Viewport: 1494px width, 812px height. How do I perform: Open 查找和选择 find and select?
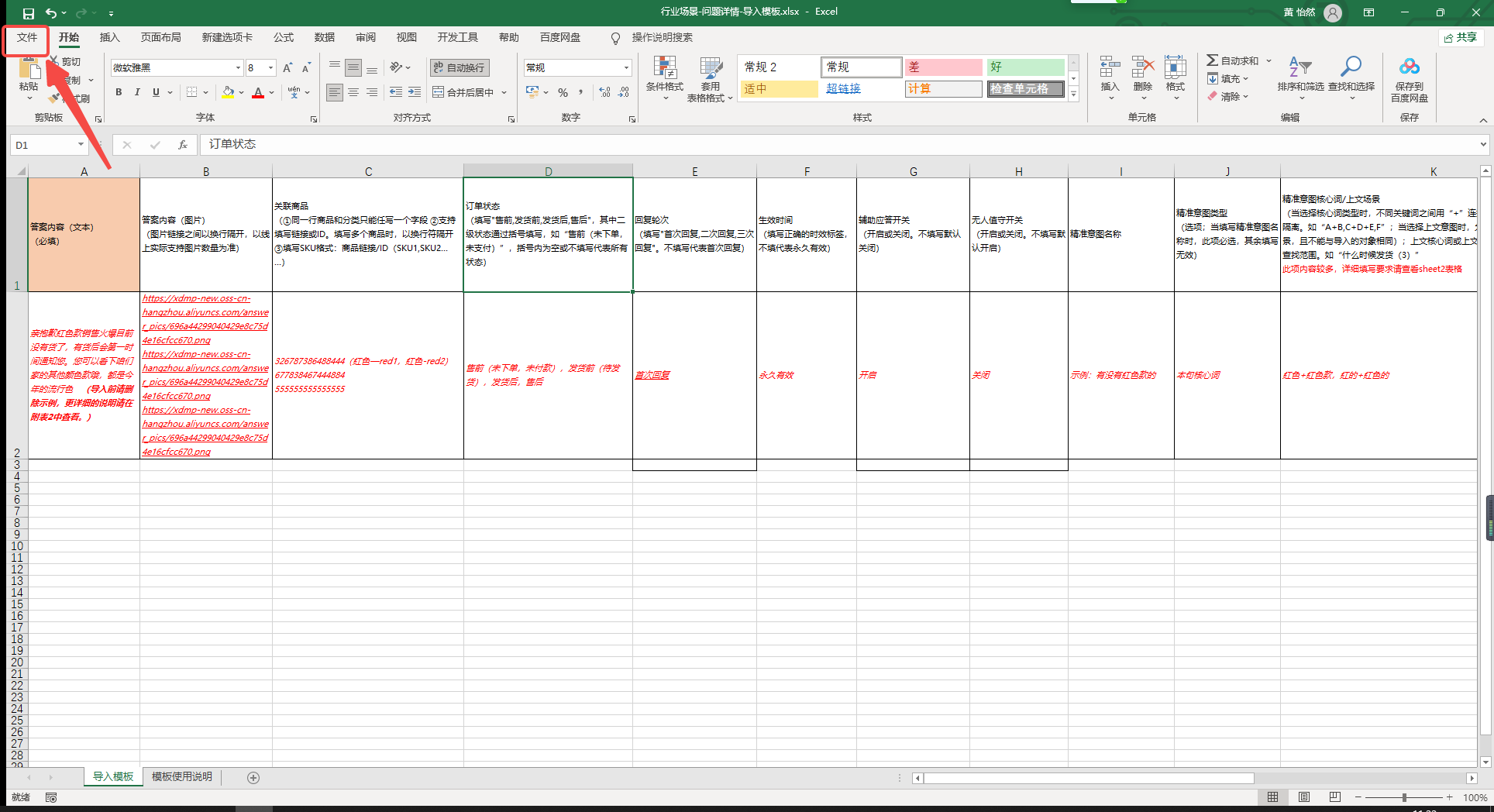1351,78
